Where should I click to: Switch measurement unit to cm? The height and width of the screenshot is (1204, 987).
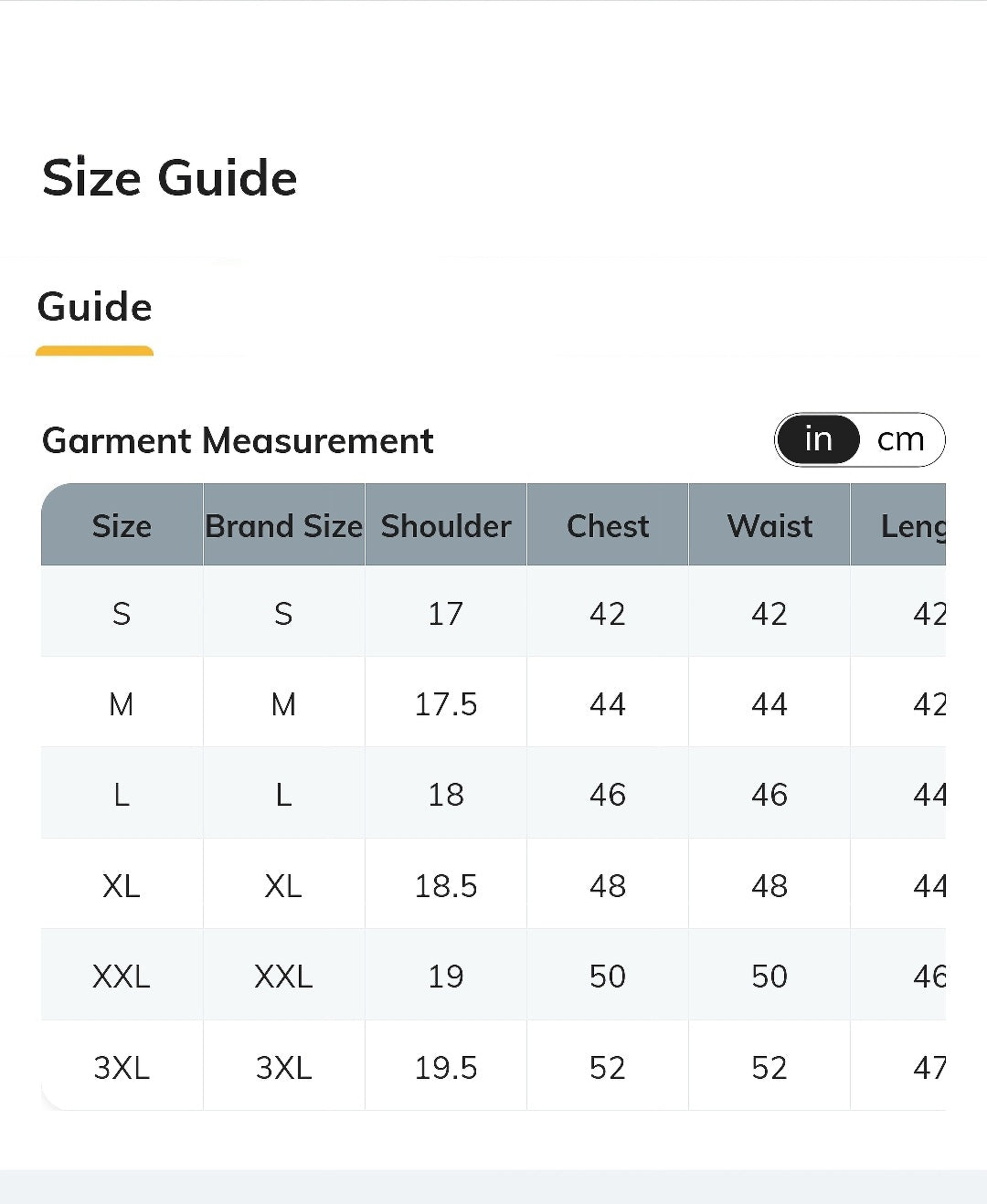coord(900,439)
